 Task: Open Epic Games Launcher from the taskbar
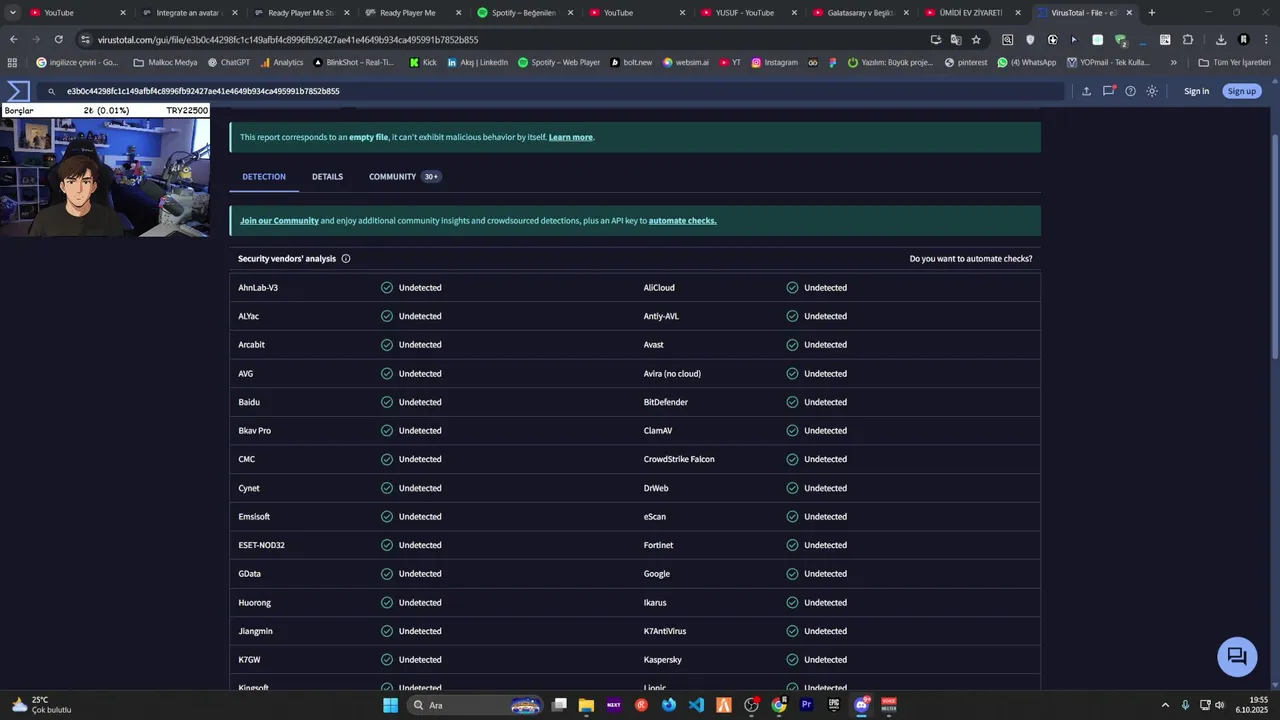[x=834, y=705]
